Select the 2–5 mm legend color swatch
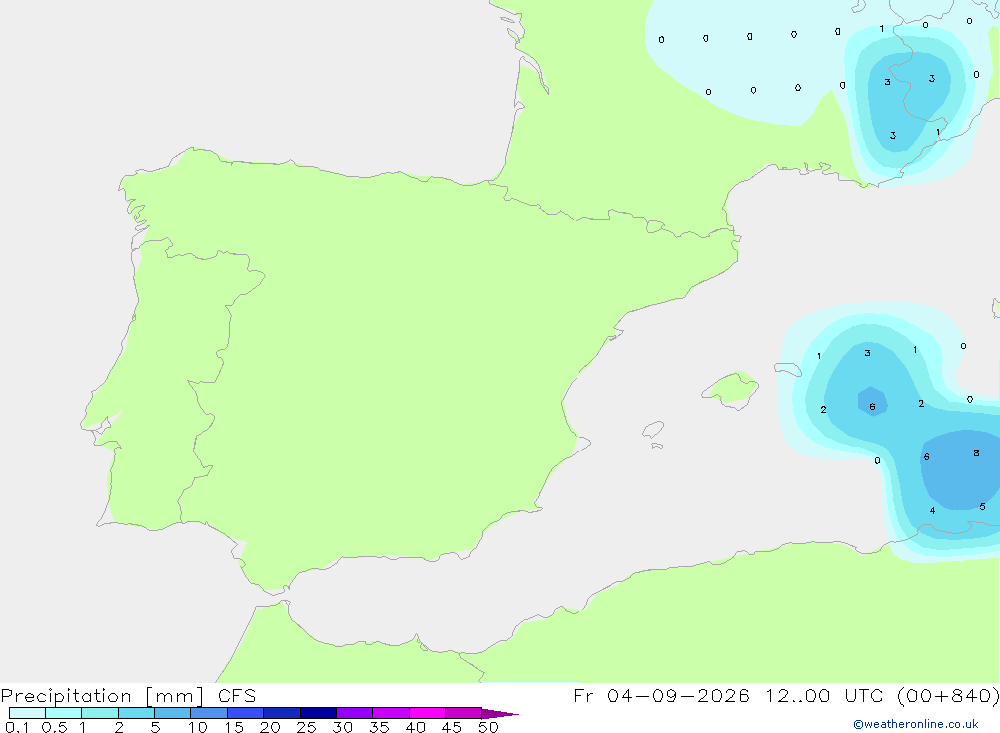 [136, 713]
